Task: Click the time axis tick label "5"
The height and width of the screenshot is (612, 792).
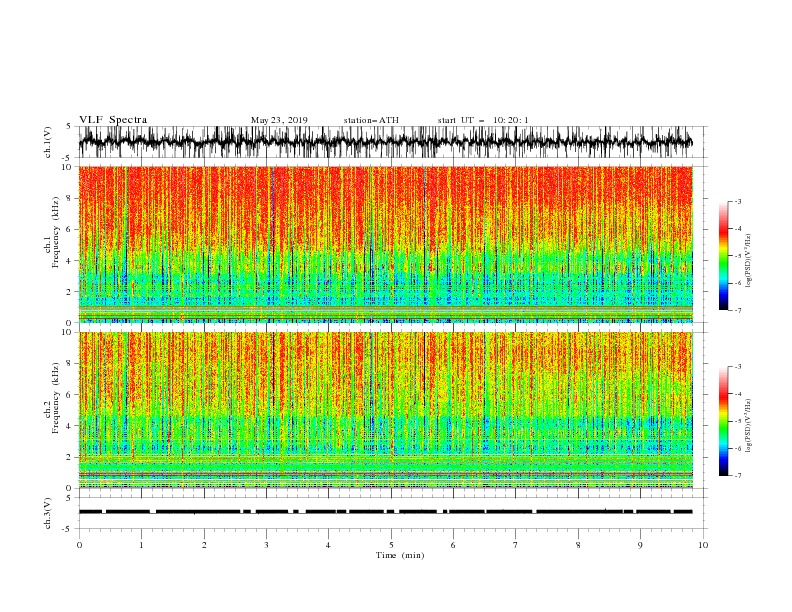Action: pos(391,545)
